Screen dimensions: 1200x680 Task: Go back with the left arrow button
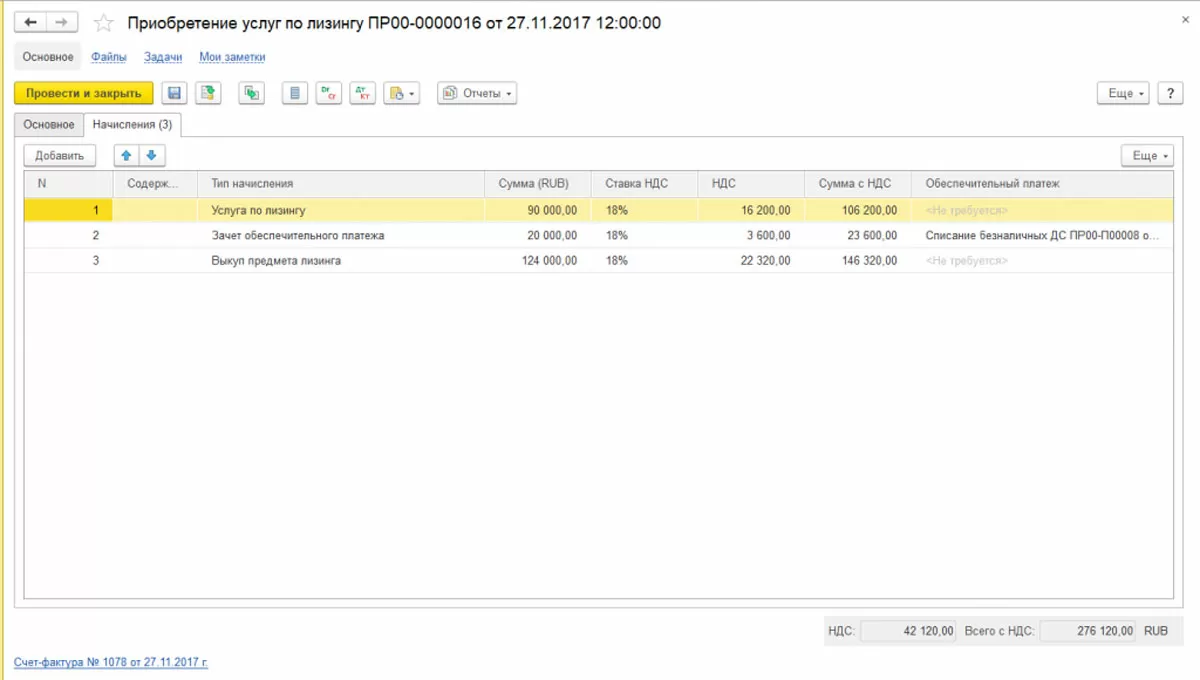point(30,22)
